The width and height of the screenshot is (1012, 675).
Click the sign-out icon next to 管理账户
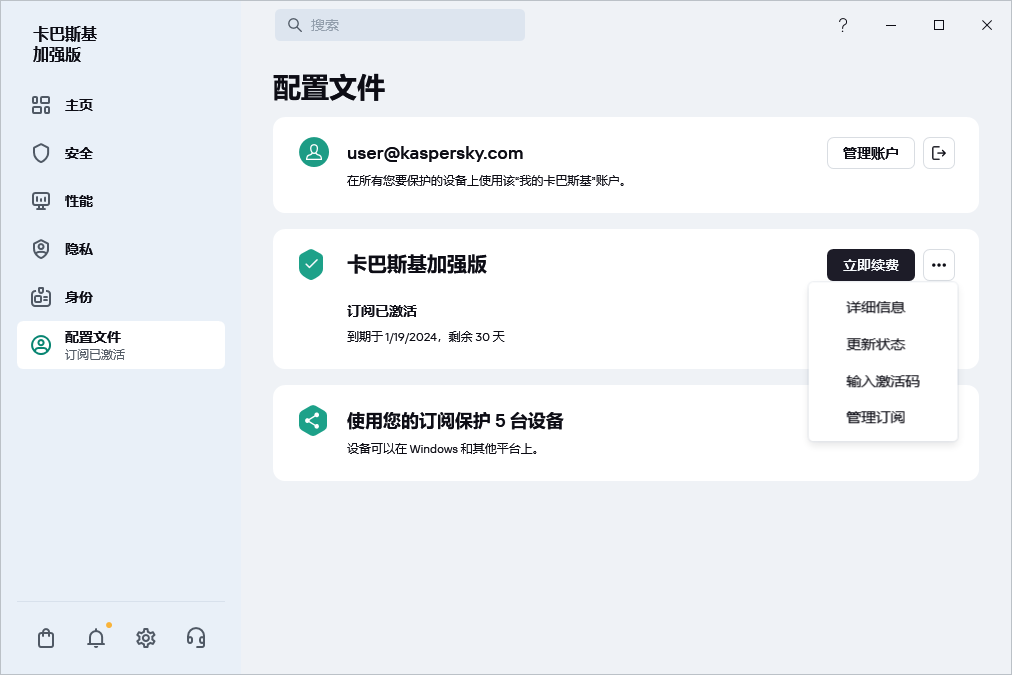point(938,153)
